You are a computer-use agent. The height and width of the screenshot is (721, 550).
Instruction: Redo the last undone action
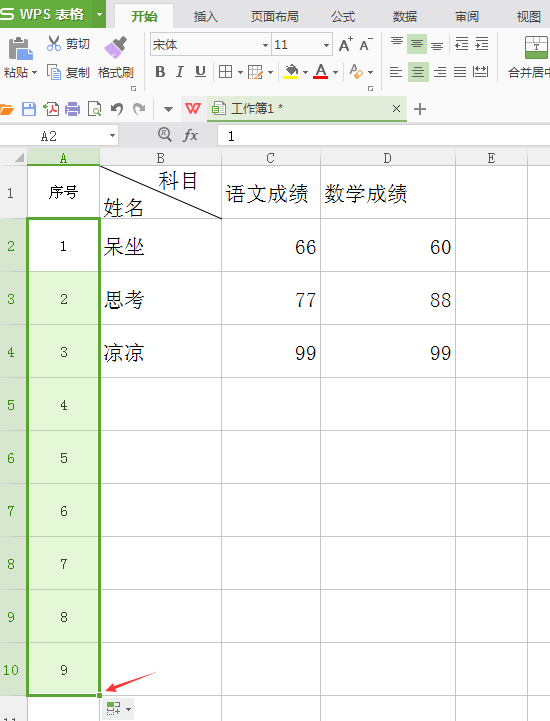click(139, 109)
